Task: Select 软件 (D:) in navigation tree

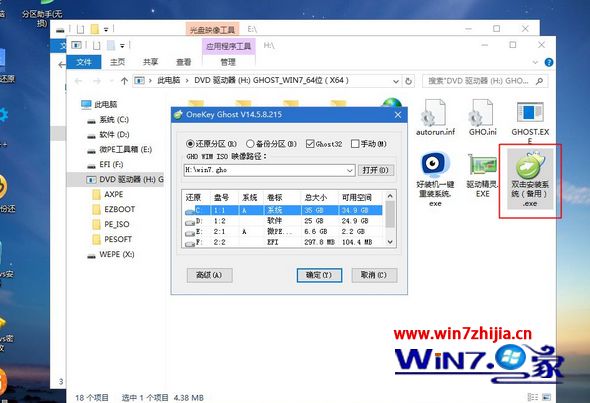Action: click(108, 135)
